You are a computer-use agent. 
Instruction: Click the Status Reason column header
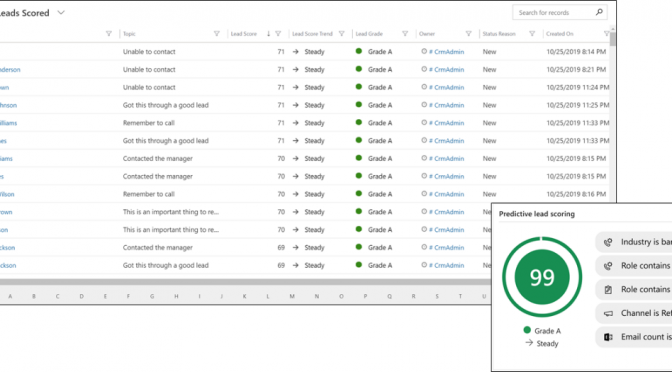coord(499,34)
